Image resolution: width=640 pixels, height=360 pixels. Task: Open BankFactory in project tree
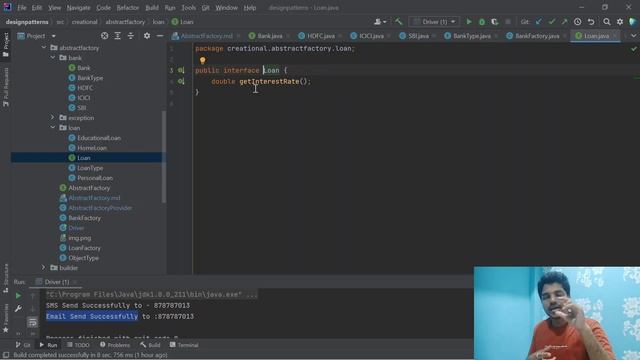click(x=84, y=218)
